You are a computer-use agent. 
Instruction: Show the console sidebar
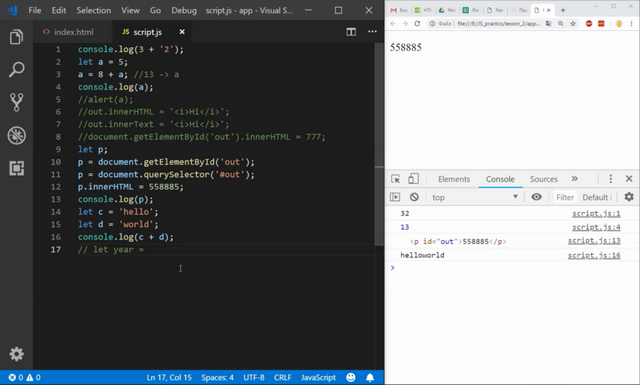tap(395, 197)
